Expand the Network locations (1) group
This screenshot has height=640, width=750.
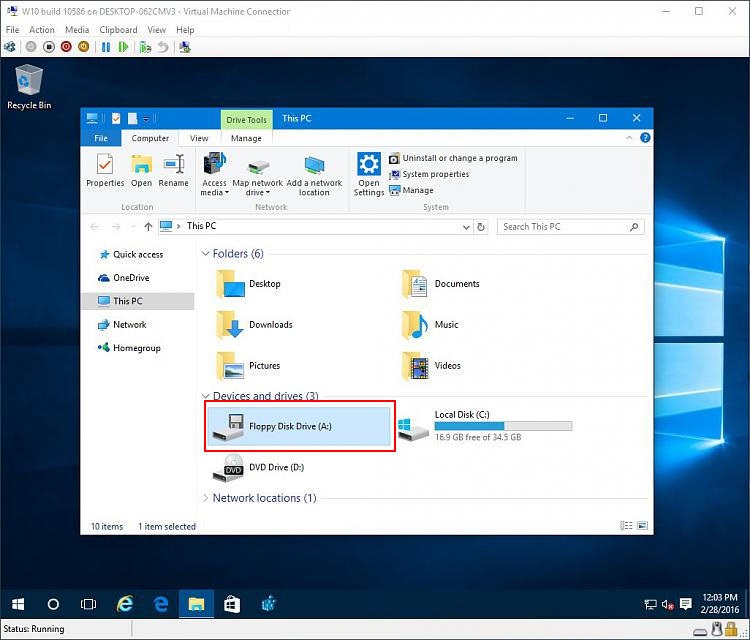[x=205, y=498]
